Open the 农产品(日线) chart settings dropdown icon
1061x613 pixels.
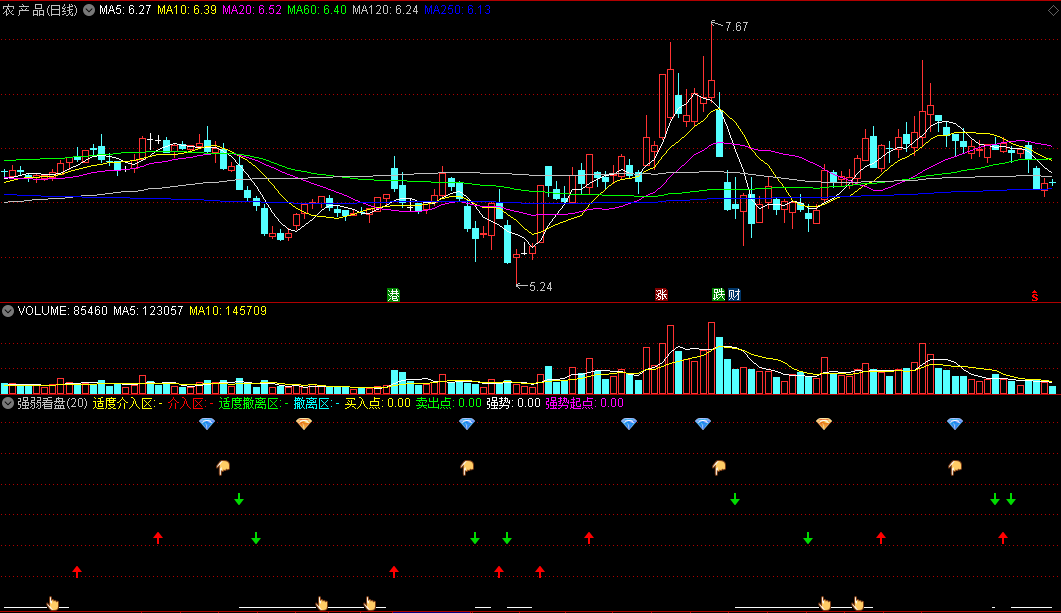[x=89, y=10]
